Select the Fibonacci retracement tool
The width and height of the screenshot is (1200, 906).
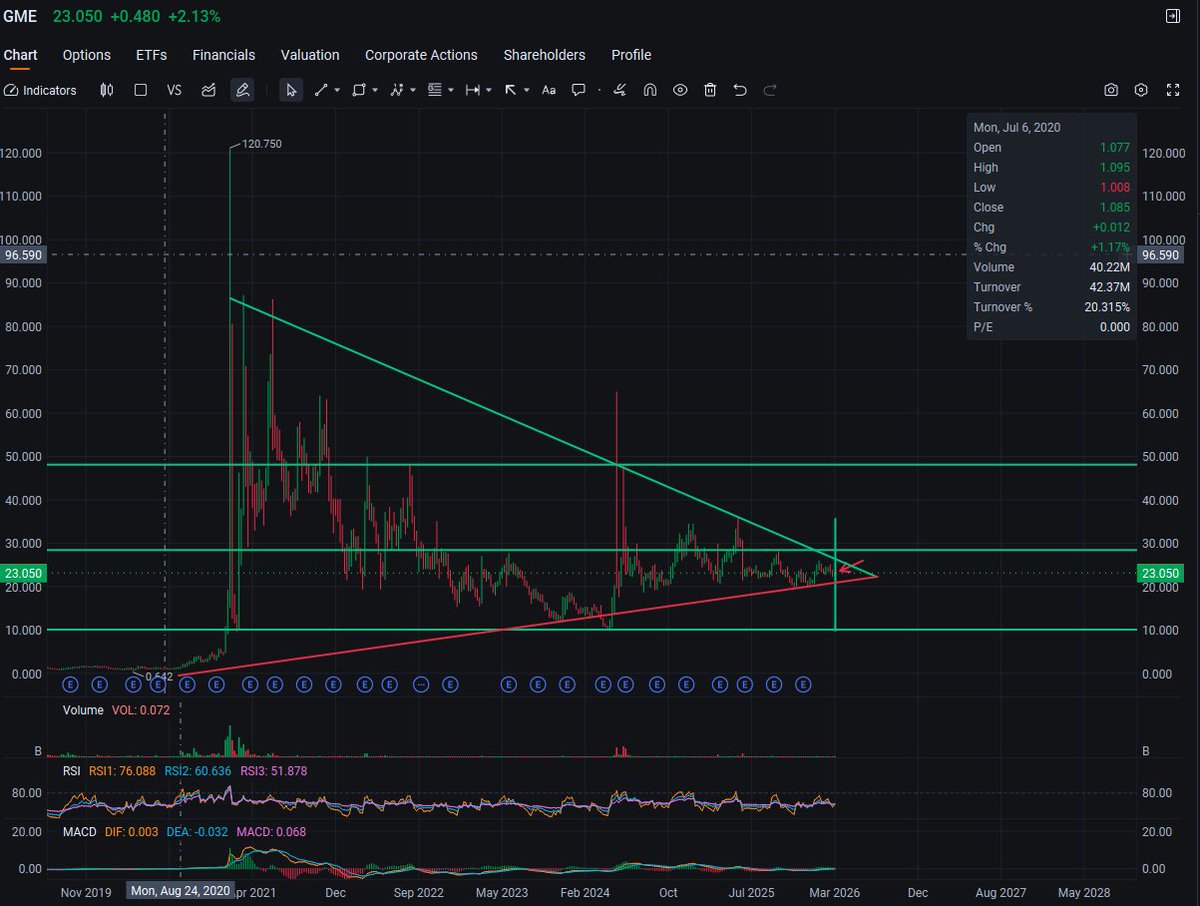435,90
